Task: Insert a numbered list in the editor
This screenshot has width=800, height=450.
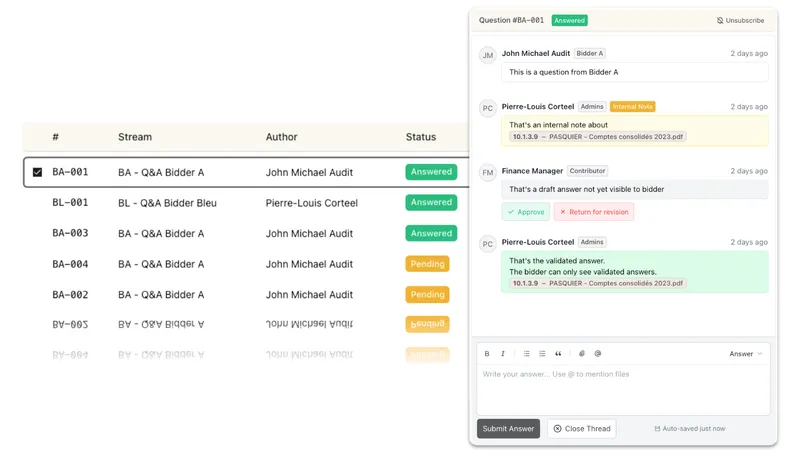Action: tap(542, 354)
